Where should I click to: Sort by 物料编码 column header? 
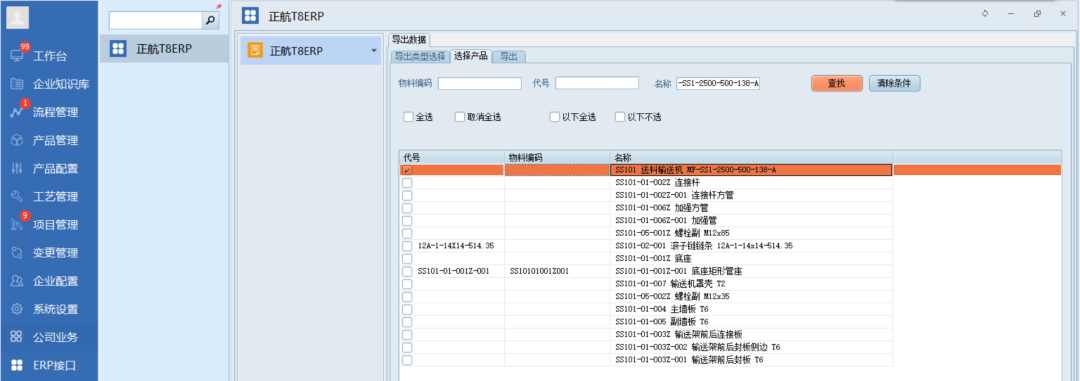pos(557,158)
